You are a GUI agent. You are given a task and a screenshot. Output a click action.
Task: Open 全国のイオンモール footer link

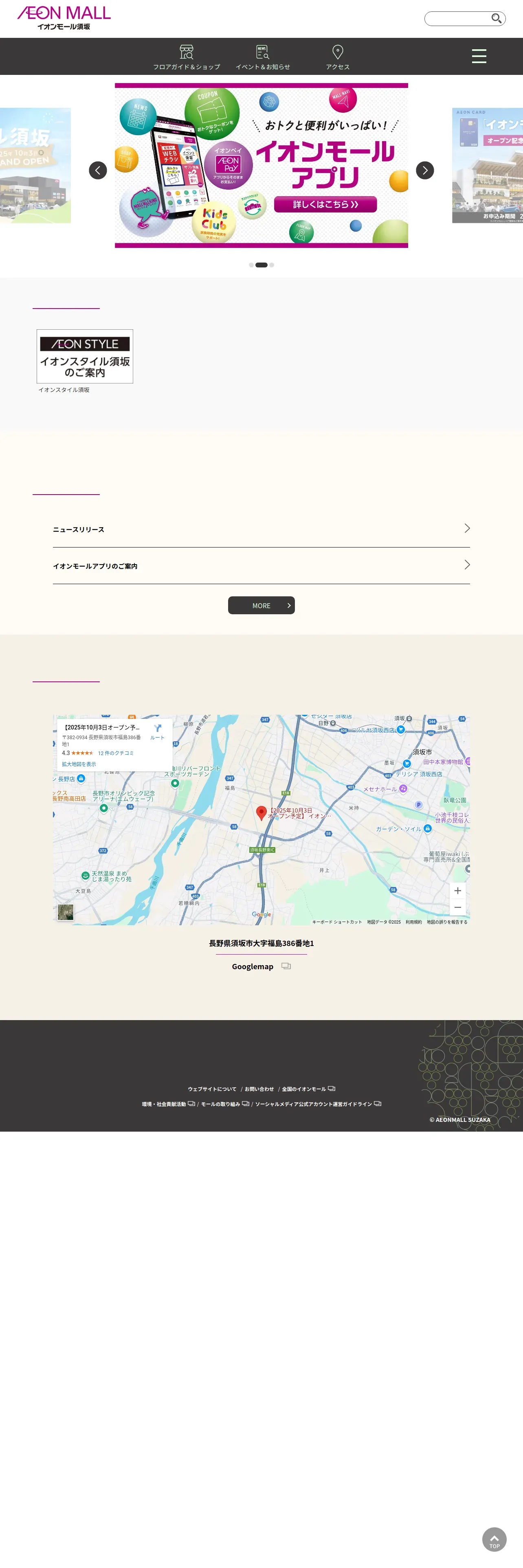[308, 1089]
